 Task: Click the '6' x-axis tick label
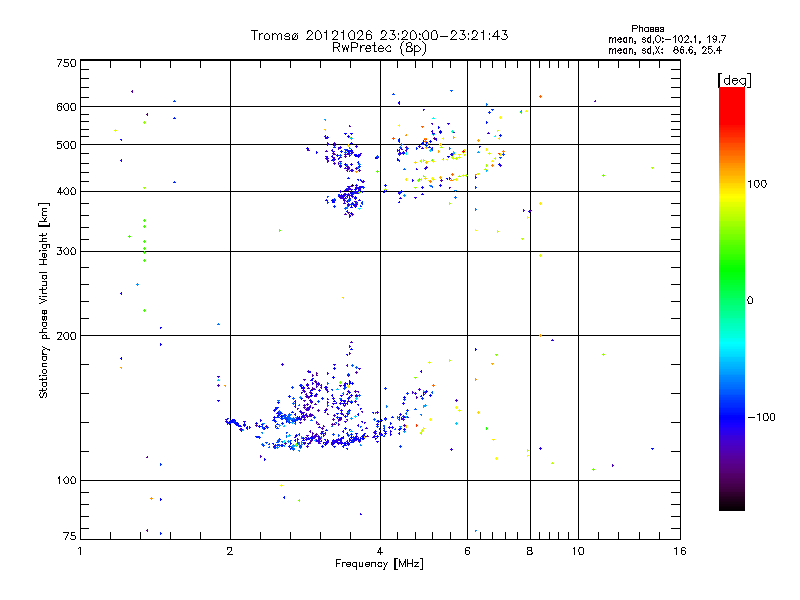tap(467, 551)
